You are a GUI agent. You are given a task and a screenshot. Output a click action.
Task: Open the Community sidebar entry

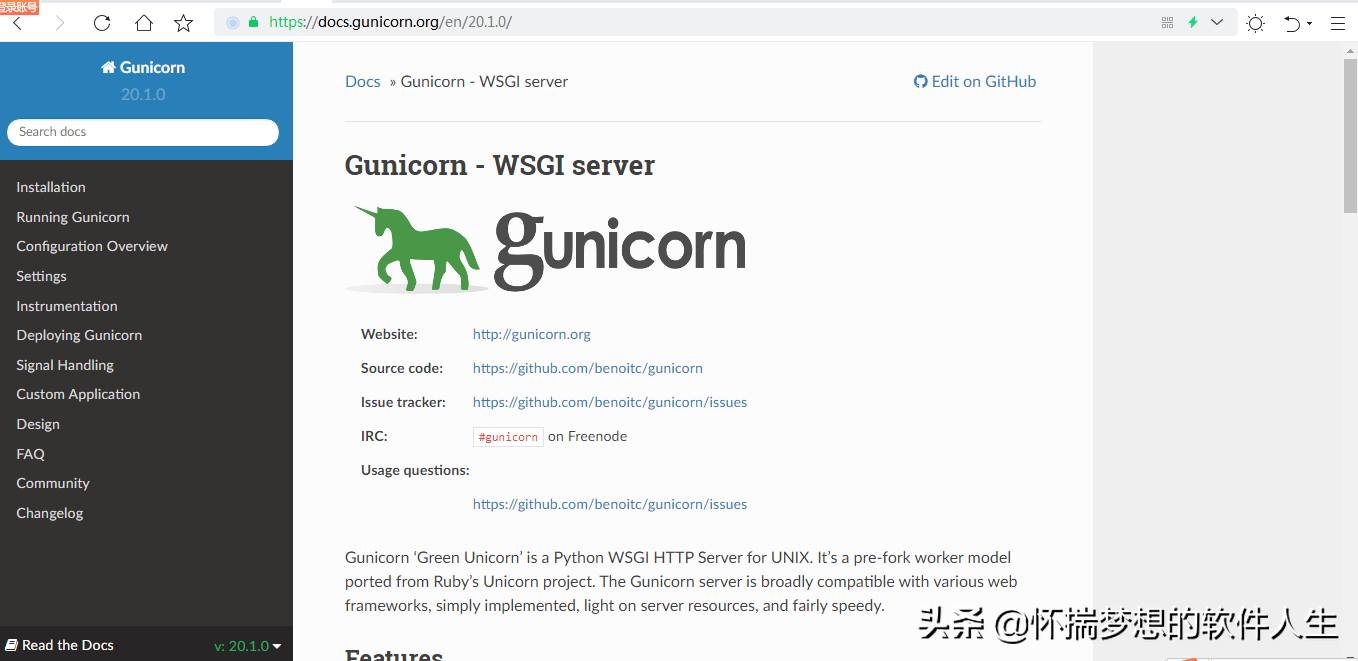pyautogui.click(x=53, y=483)
